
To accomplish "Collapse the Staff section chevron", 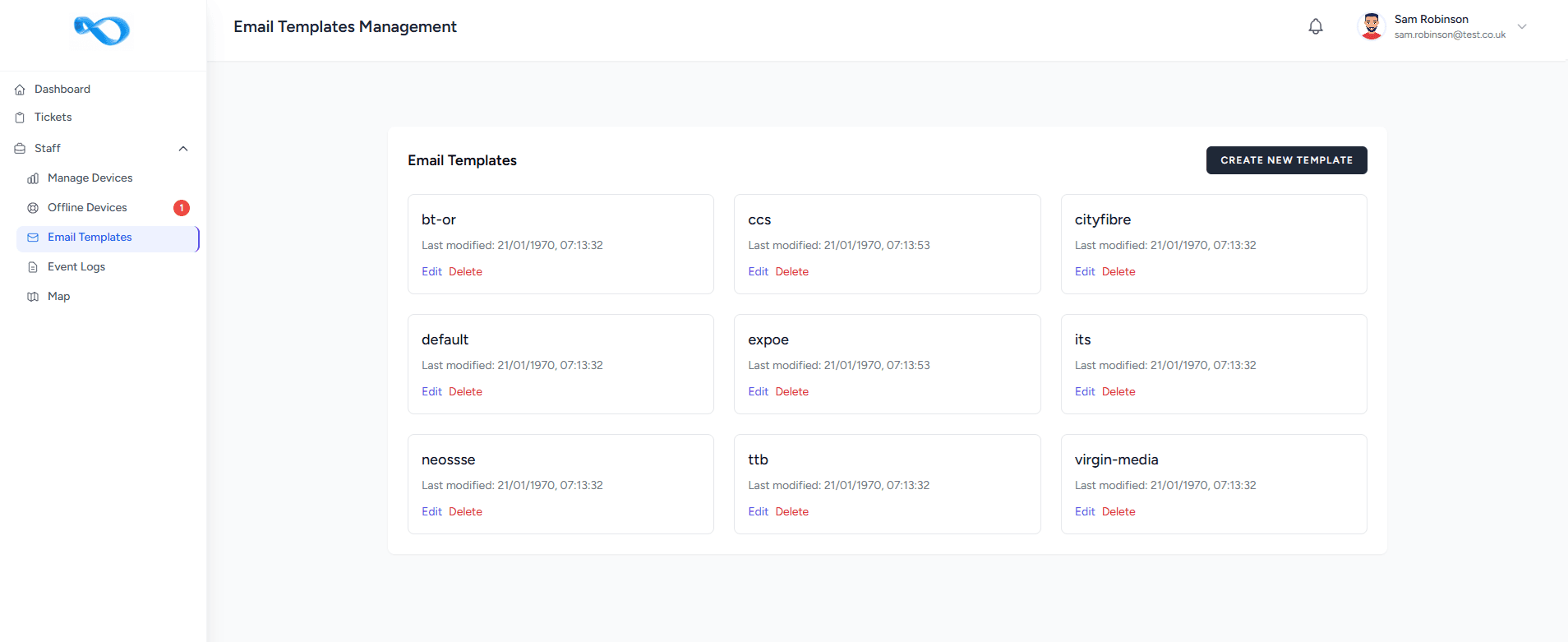I will click(183, 149).
